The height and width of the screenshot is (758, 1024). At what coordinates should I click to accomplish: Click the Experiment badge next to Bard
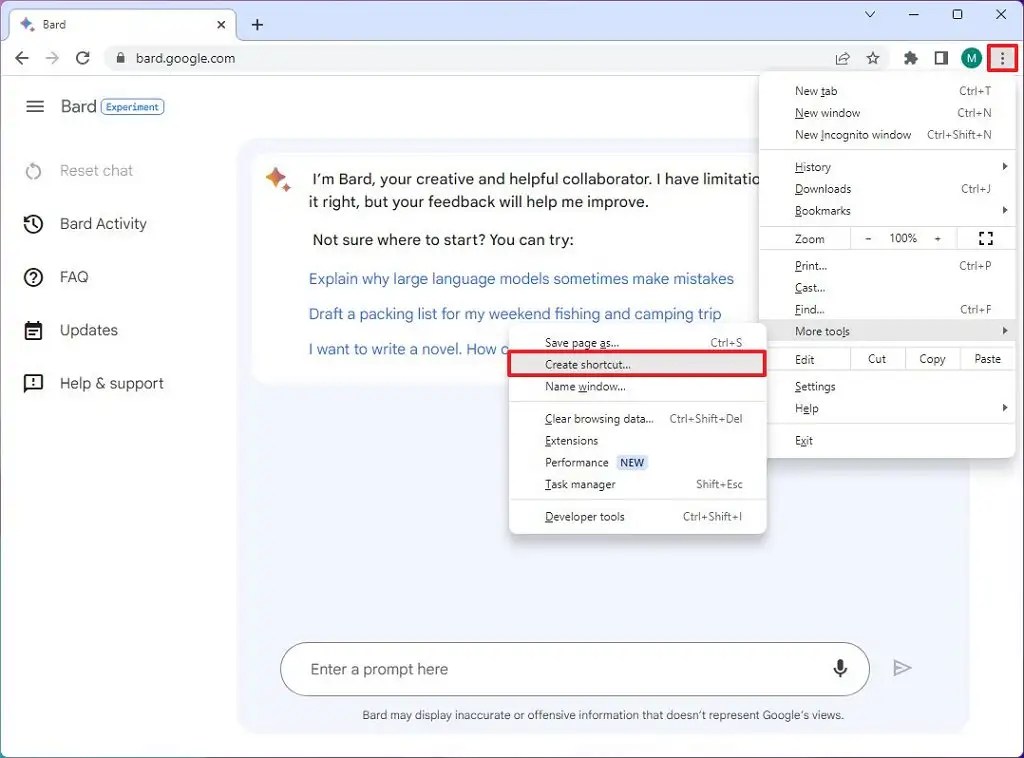(x=131, y=106)
